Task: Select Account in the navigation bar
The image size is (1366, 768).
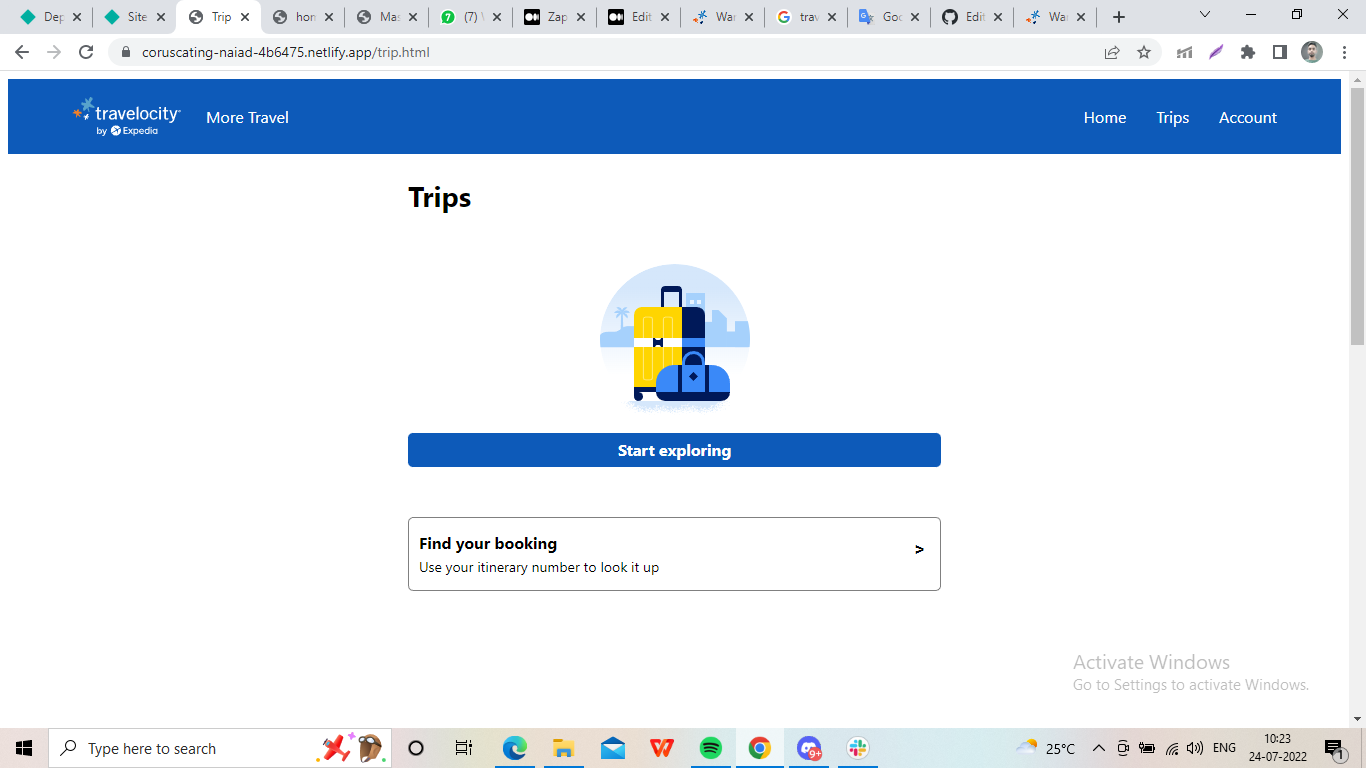Action: coord(1247,117)
